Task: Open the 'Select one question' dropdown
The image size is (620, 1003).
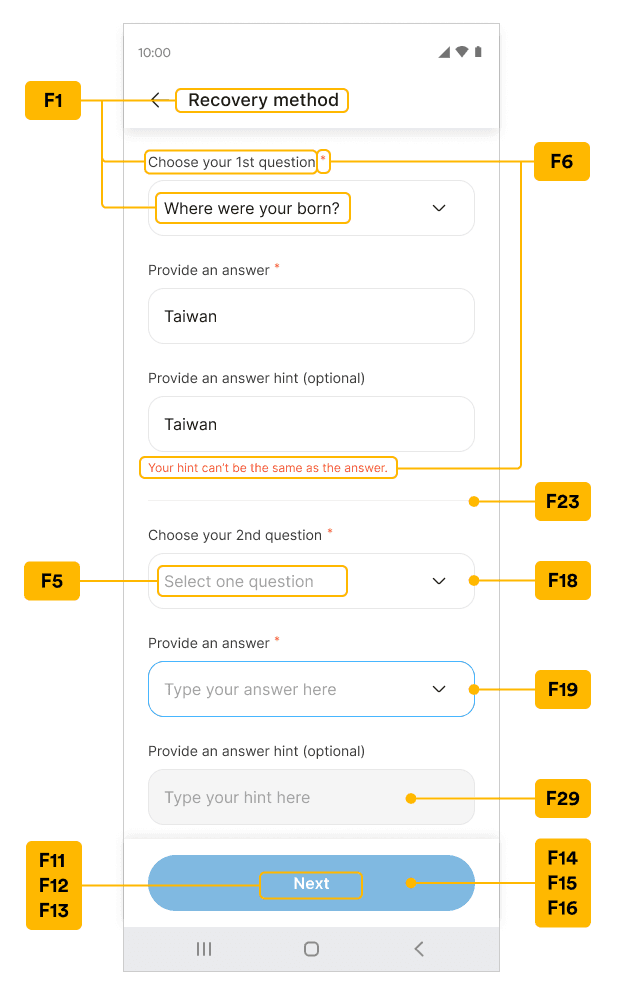Action: tap(312, 581)
